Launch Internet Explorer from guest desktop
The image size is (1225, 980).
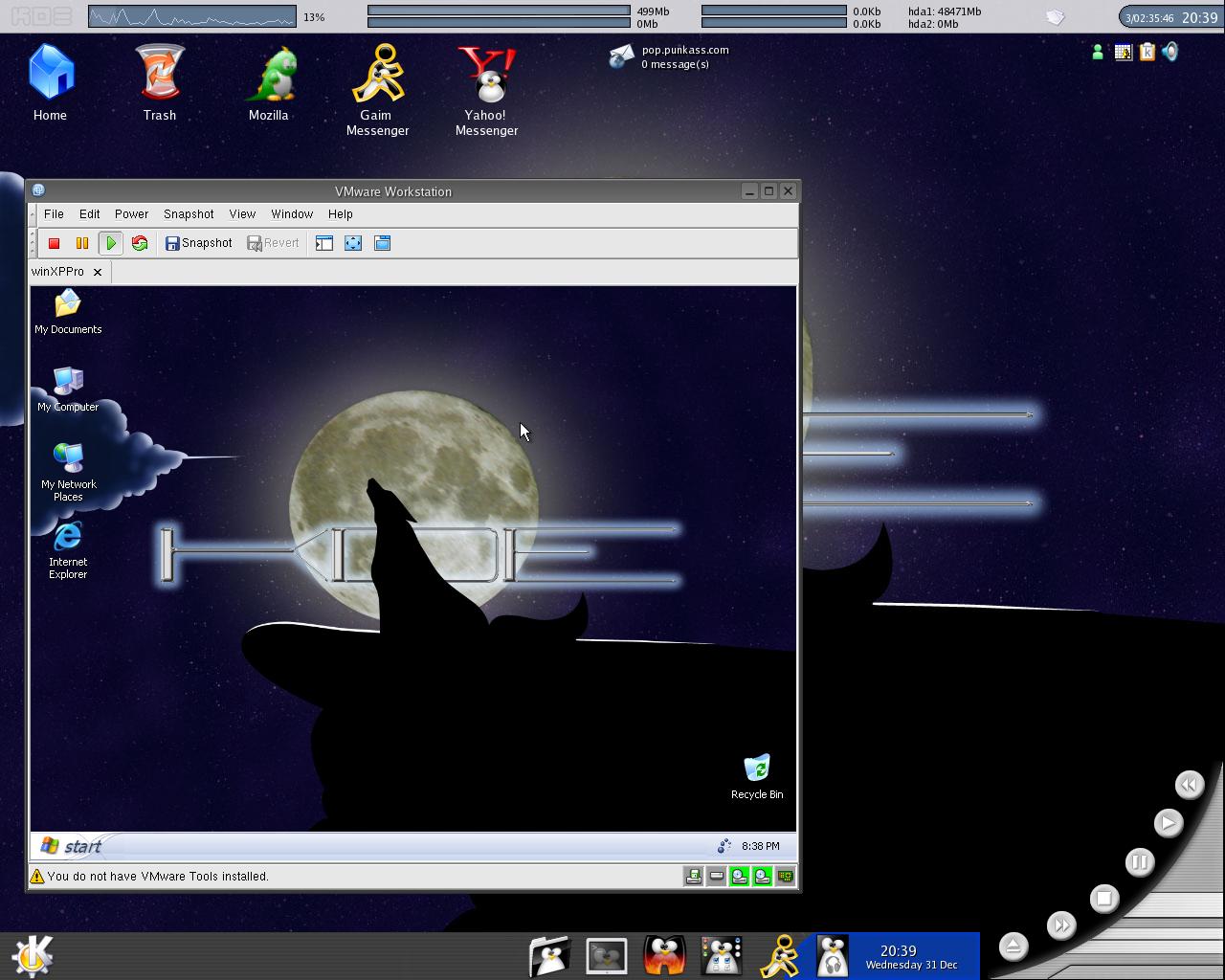[68, 550]
